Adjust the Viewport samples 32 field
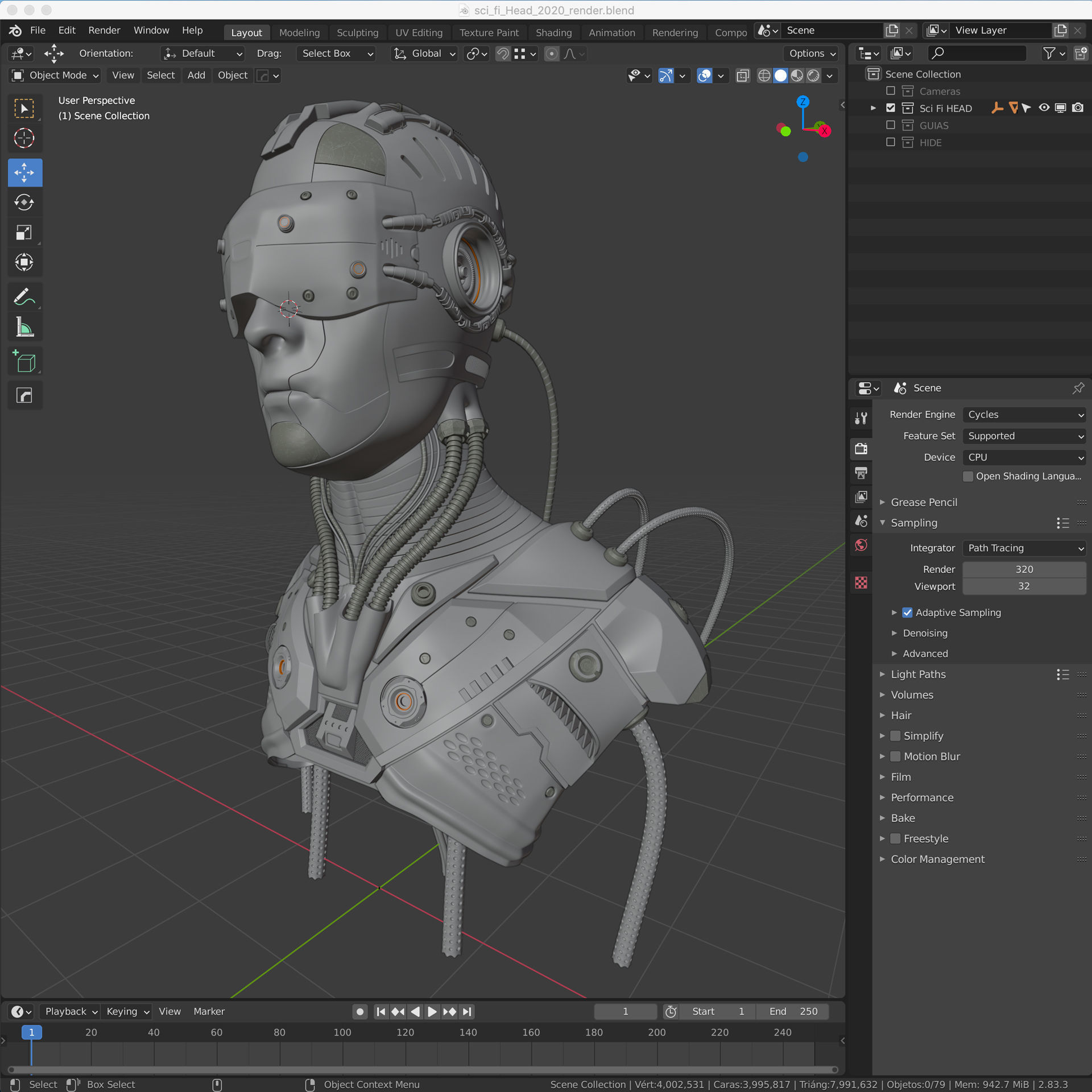 [1024, 586]
